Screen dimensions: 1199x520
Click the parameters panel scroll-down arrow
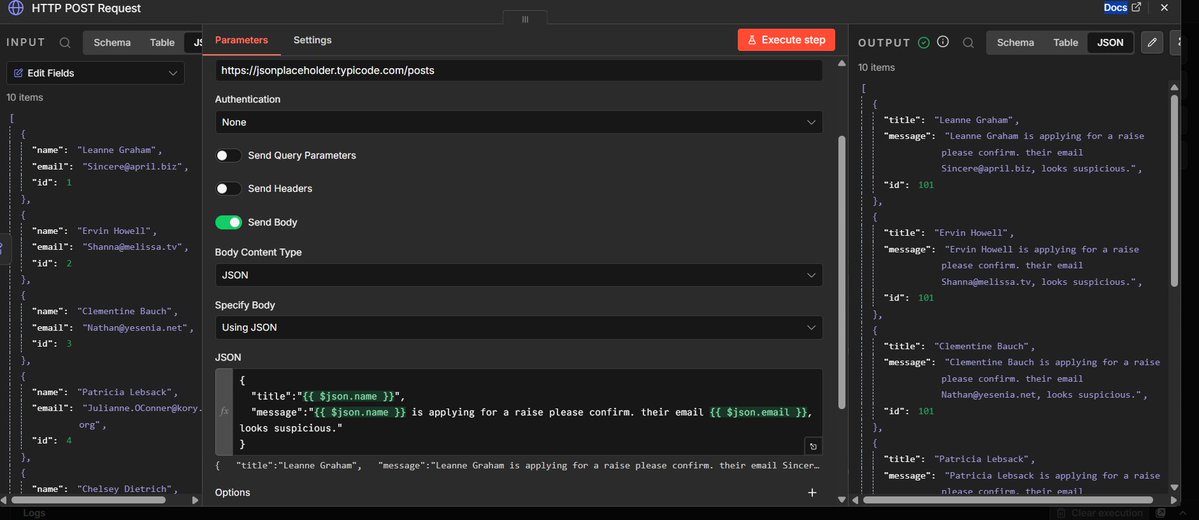842,500
